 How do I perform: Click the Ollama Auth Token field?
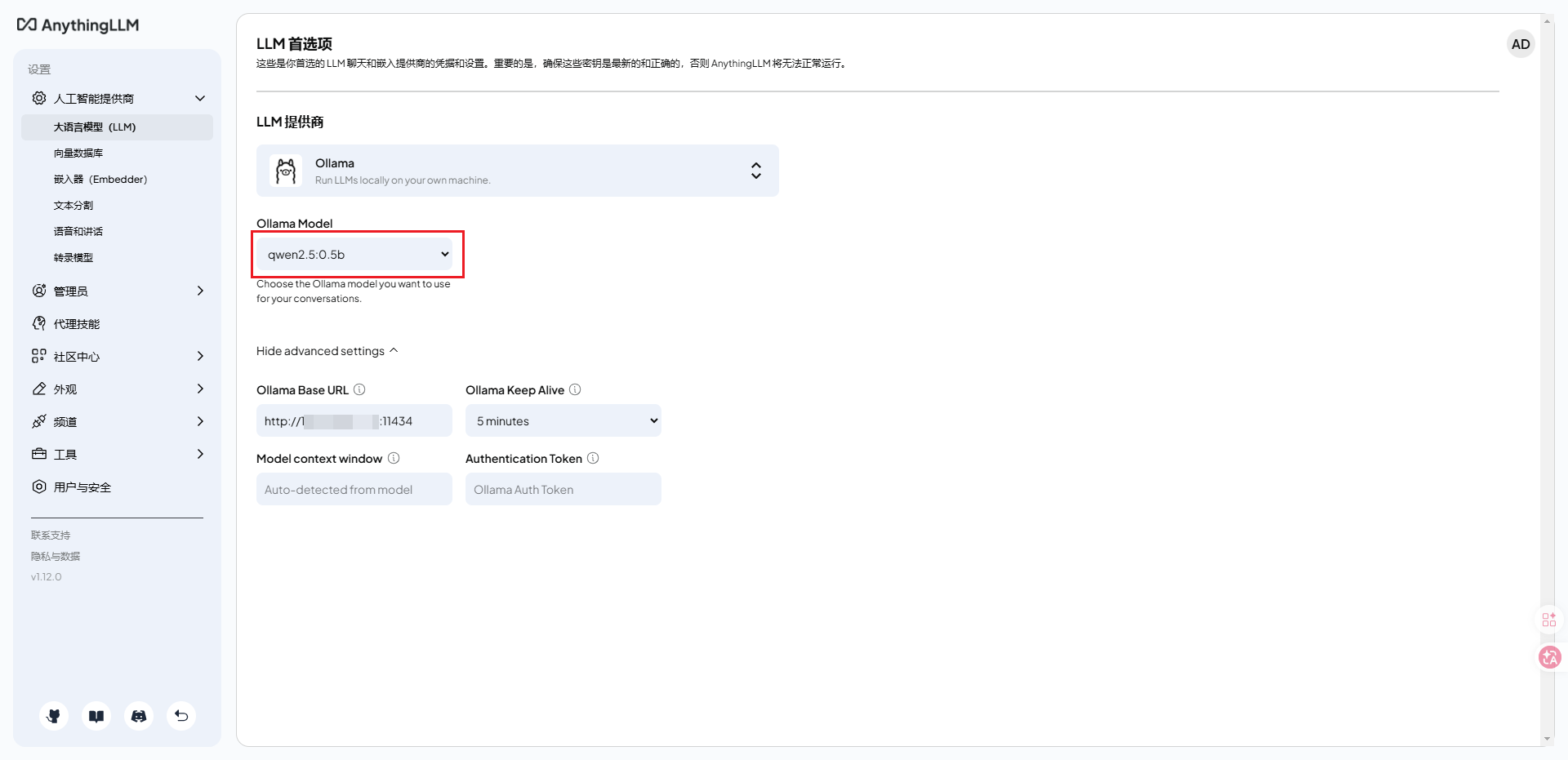click(x=563, y=489)
